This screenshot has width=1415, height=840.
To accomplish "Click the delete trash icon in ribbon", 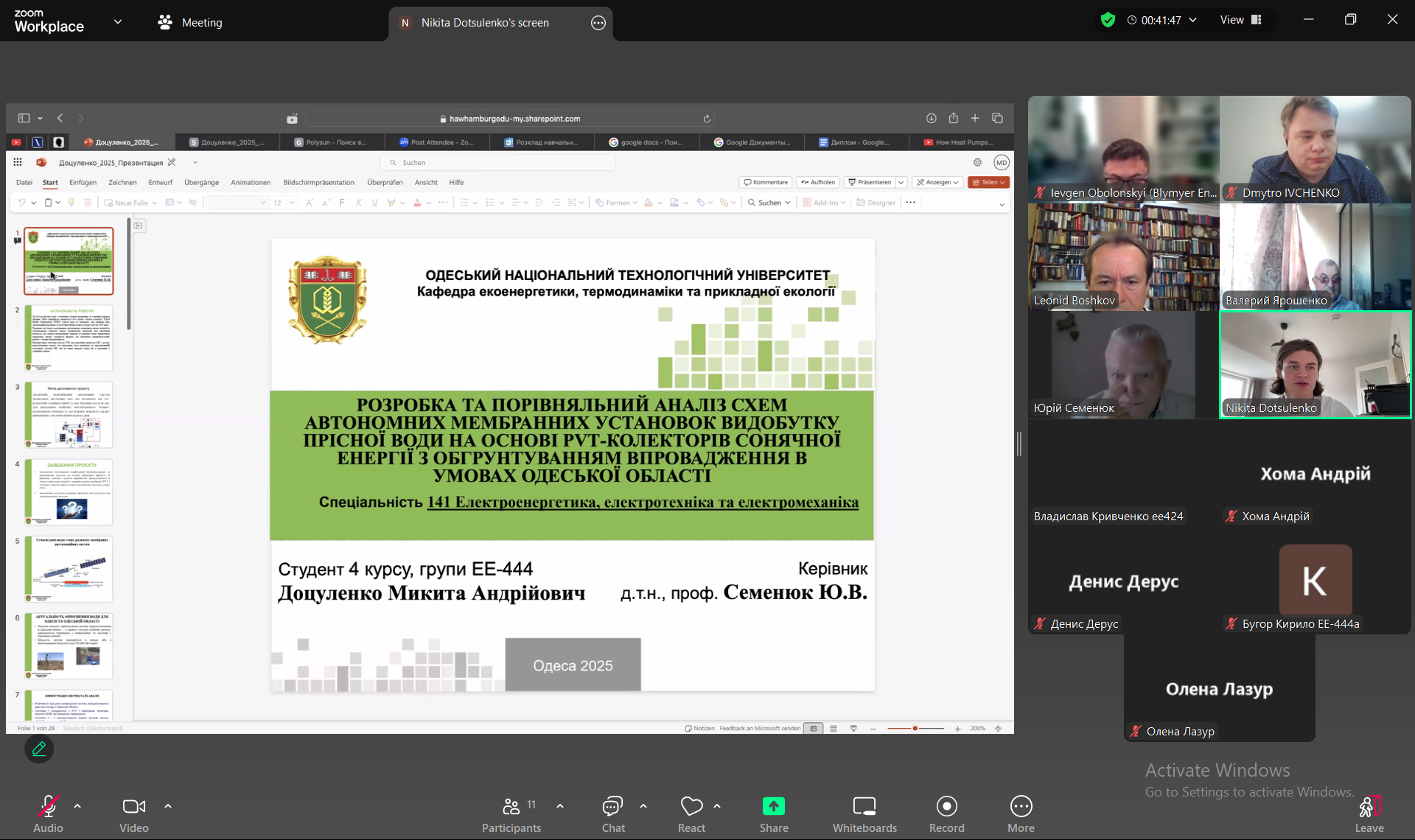I will tap(88, 203).
